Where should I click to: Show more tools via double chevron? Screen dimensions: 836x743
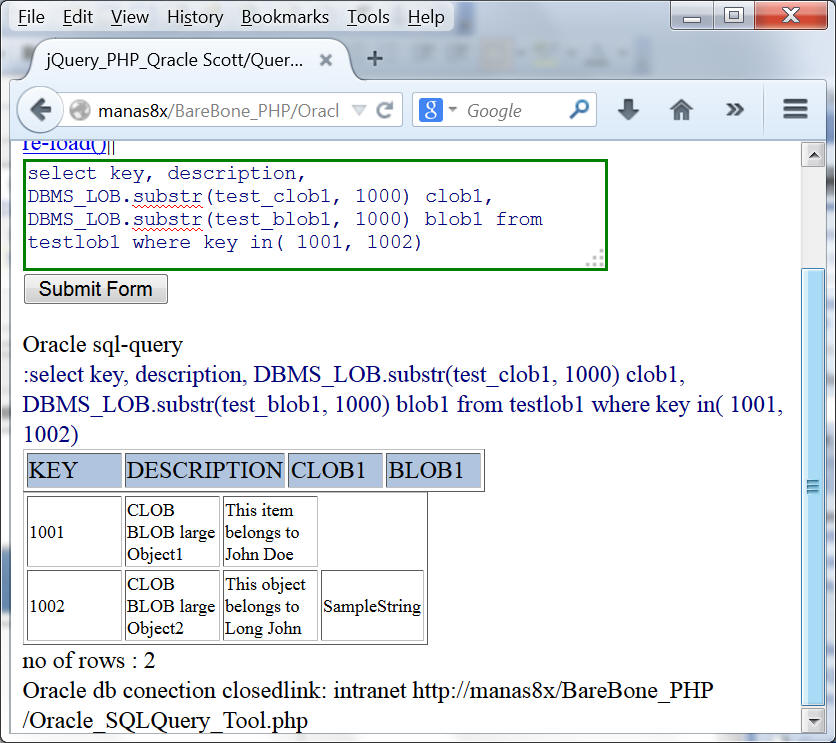734,110
